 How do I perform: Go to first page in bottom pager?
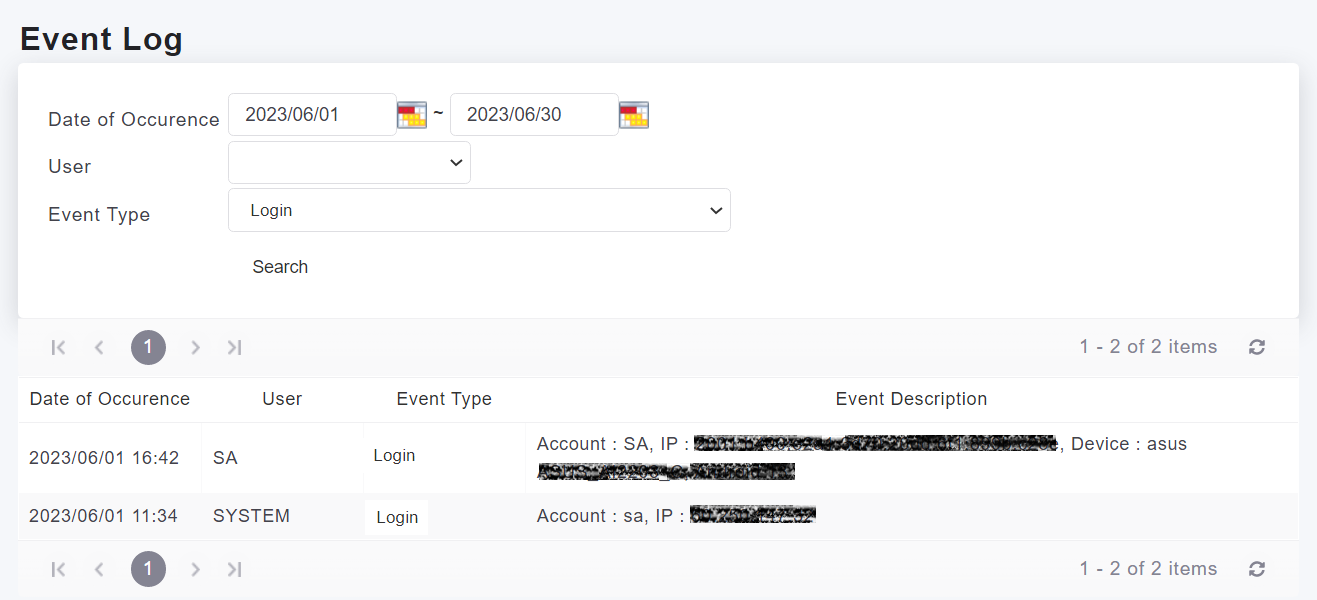click(58, 569)
